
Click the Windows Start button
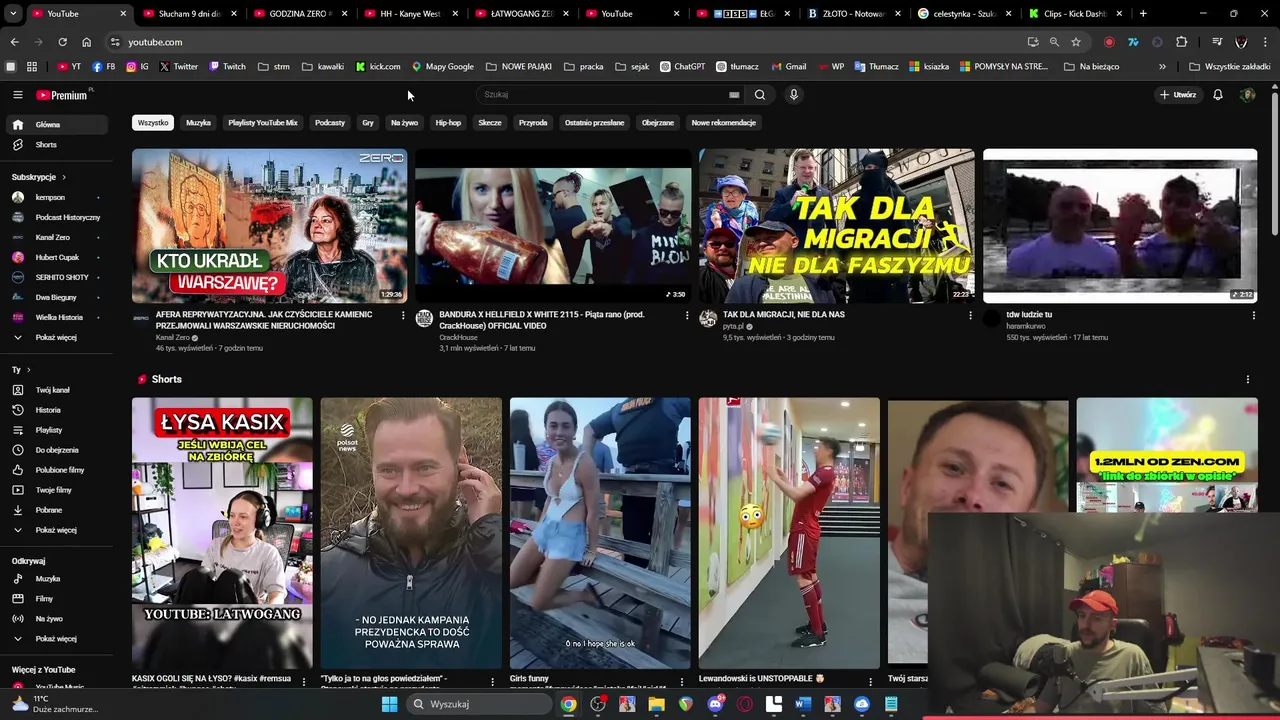pos(389,704)
